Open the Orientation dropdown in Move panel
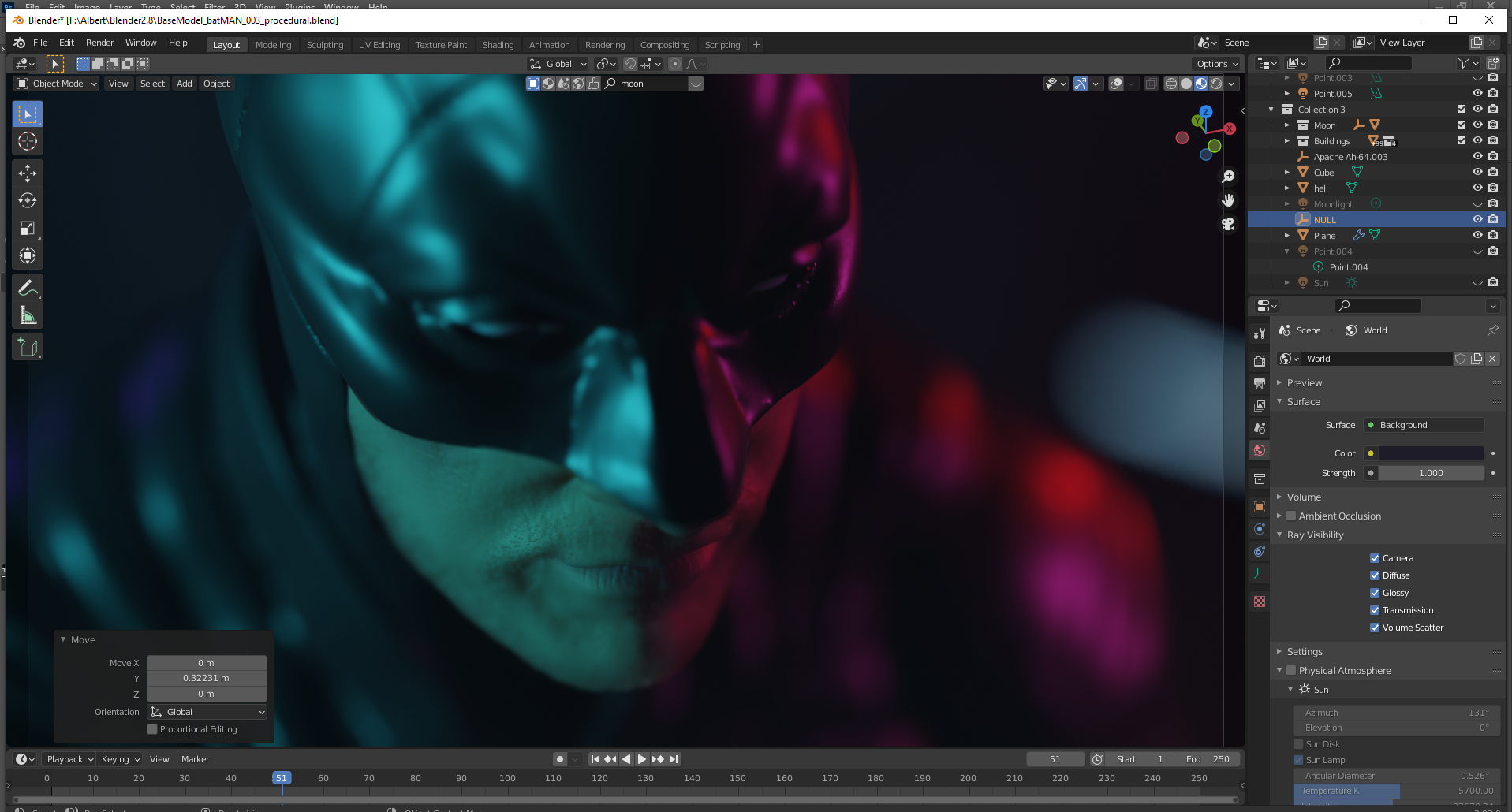This screenshot has width=1512, height=812. (207, 712)
